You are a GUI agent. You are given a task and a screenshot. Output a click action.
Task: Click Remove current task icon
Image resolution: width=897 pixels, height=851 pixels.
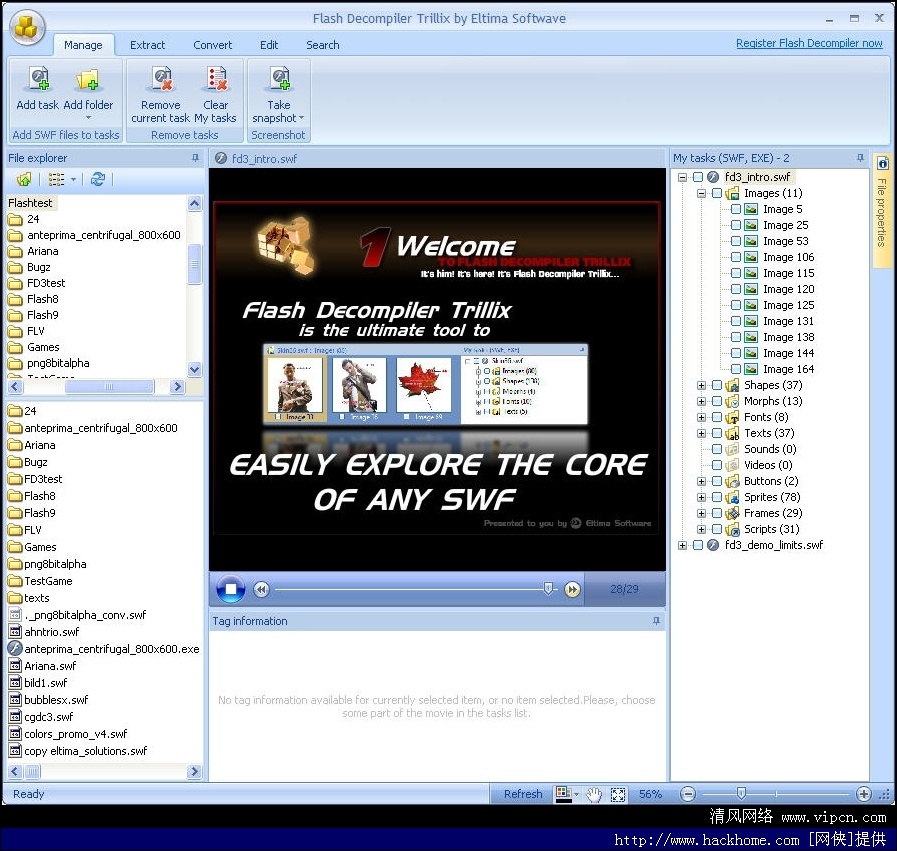[x=161, y=79]
